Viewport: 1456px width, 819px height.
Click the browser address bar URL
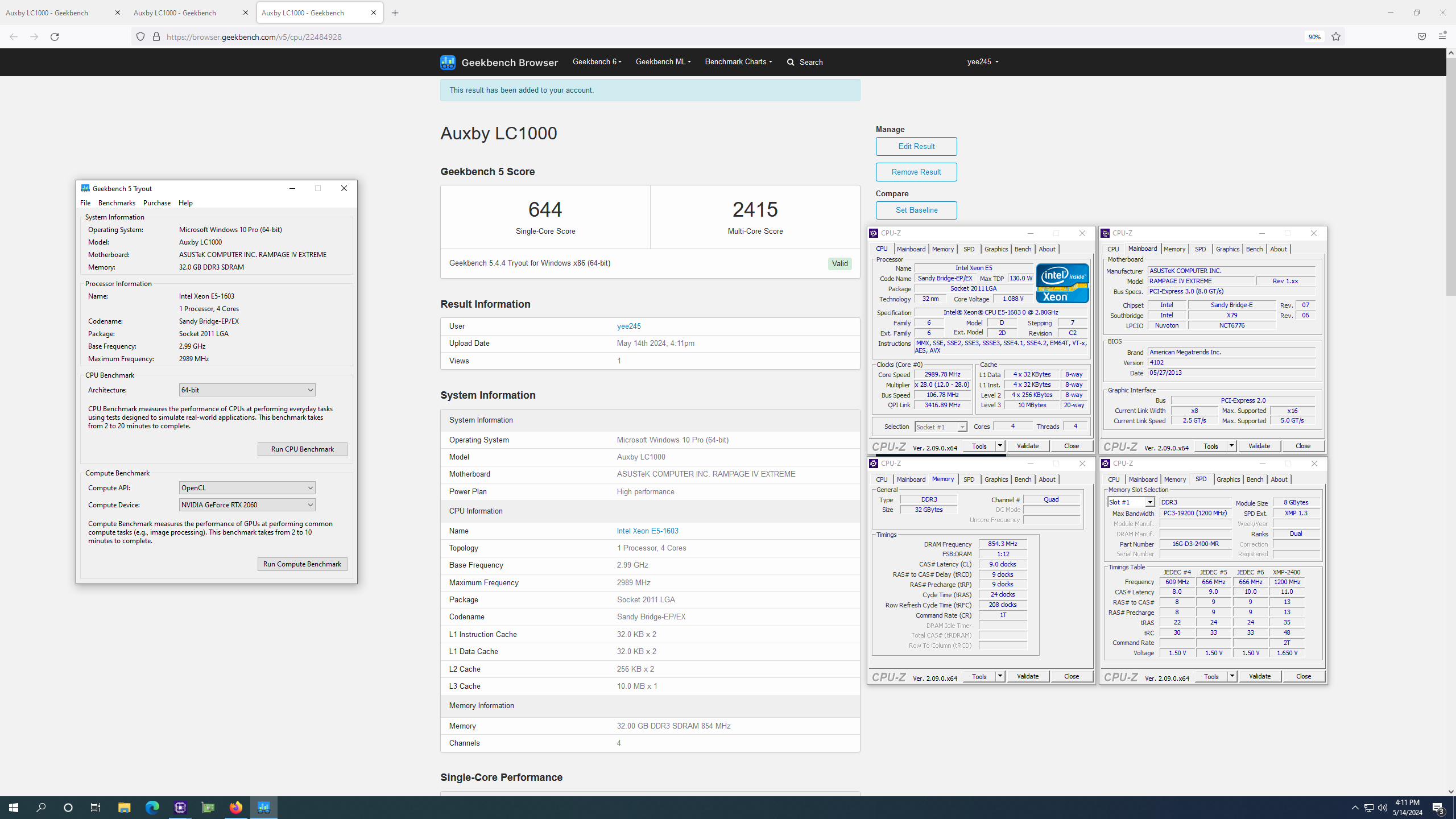point(254,37)
